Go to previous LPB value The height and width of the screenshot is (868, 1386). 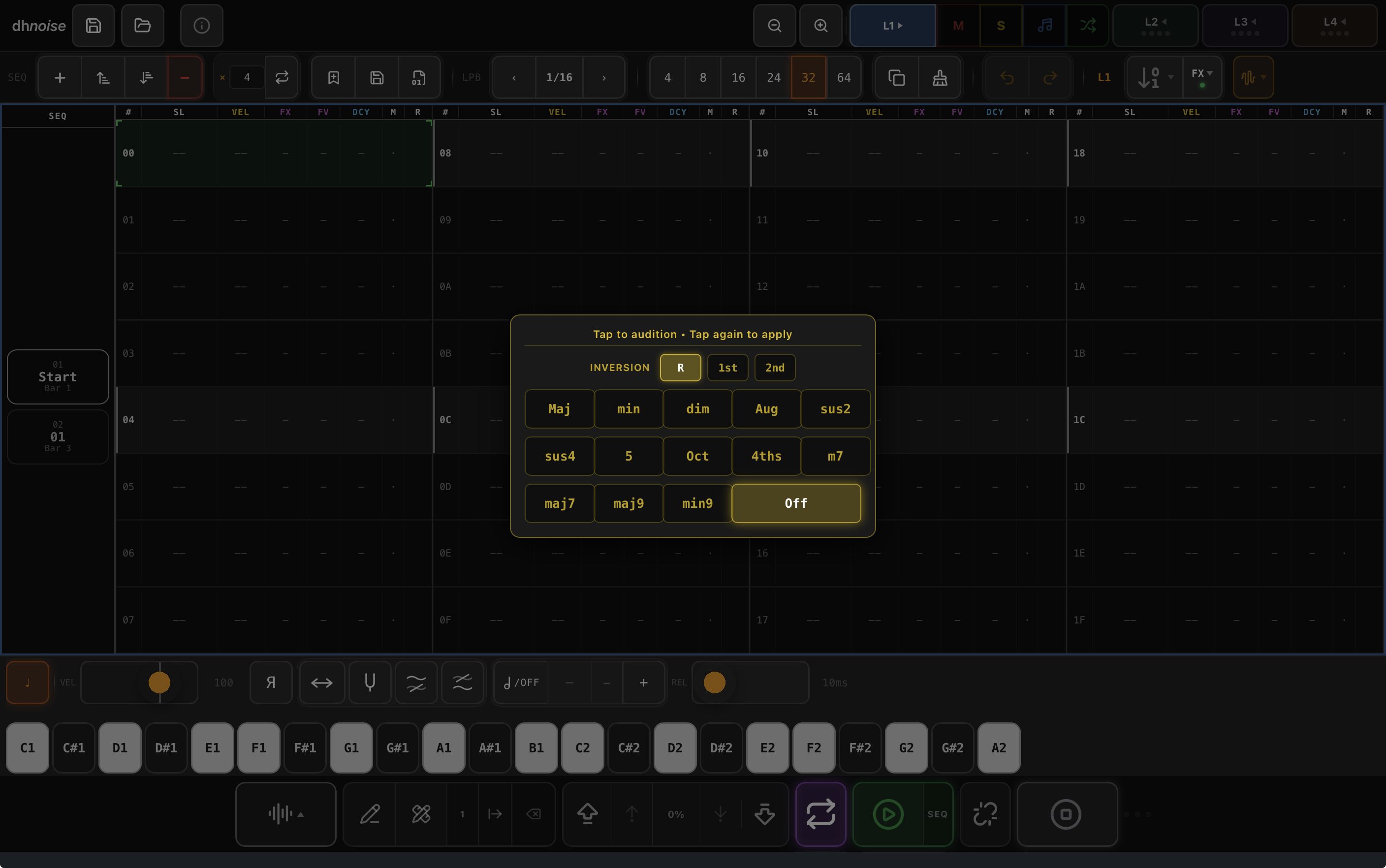[x=514, y=78]
